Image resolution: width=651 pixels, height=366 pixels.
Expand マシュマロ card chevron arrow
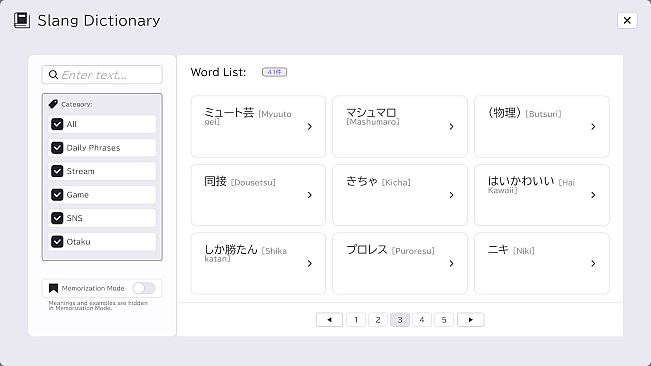pos(452,127)
